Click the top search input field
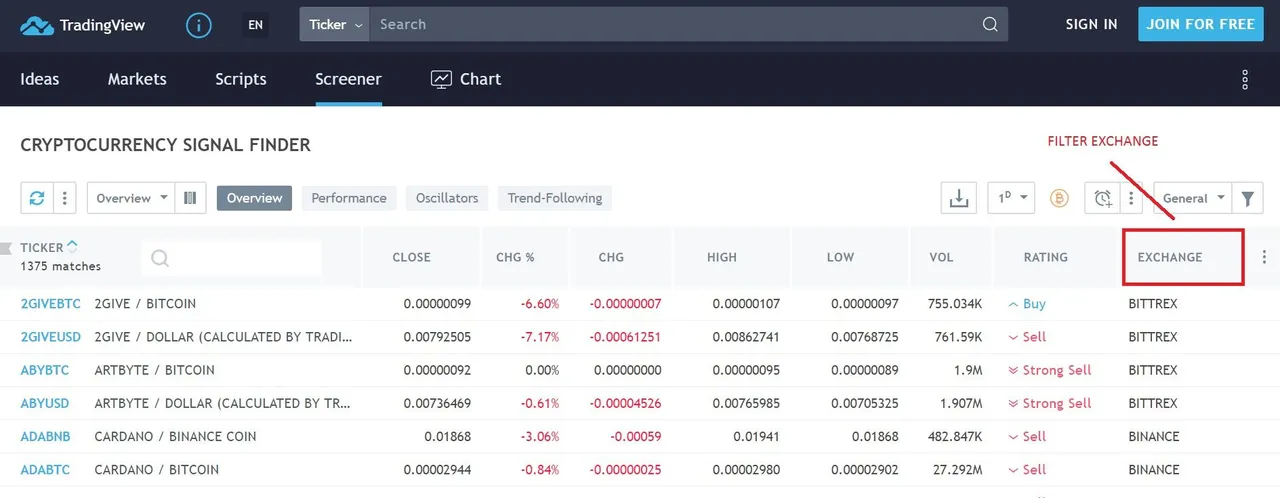 (675, 25)
